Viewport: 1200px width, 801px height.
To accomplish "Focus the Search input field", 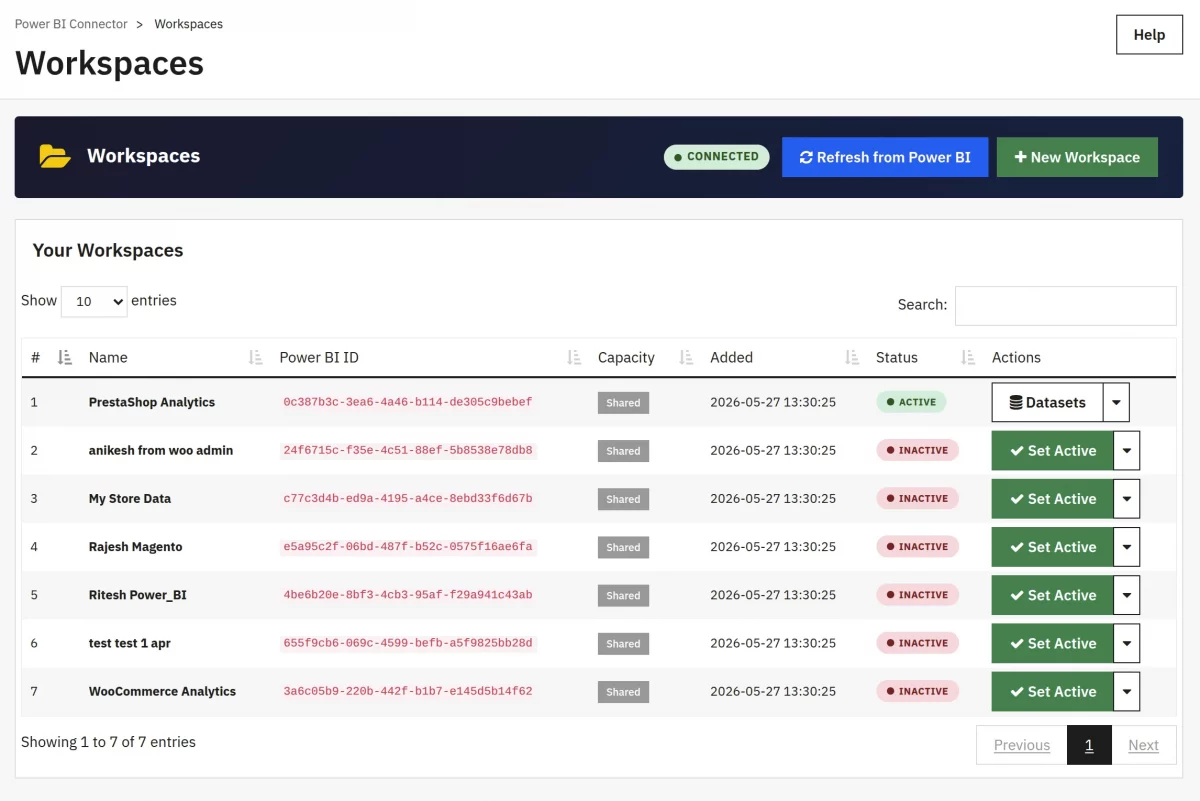I will (1065, 305).
